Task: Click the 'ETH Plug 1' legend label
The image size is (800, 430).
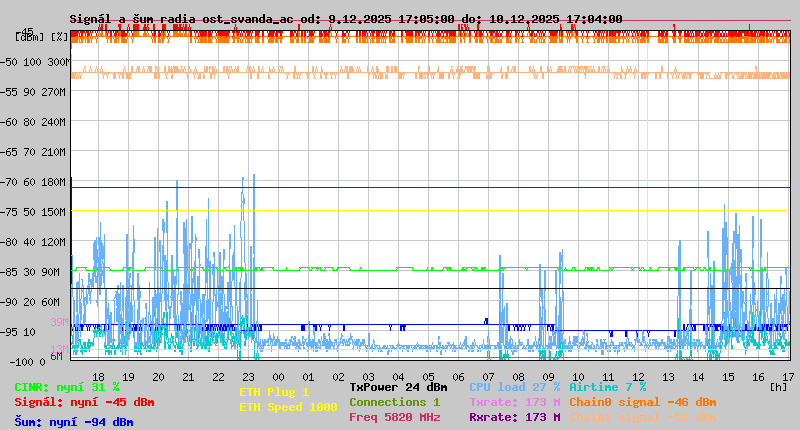Action: point(274,392)
